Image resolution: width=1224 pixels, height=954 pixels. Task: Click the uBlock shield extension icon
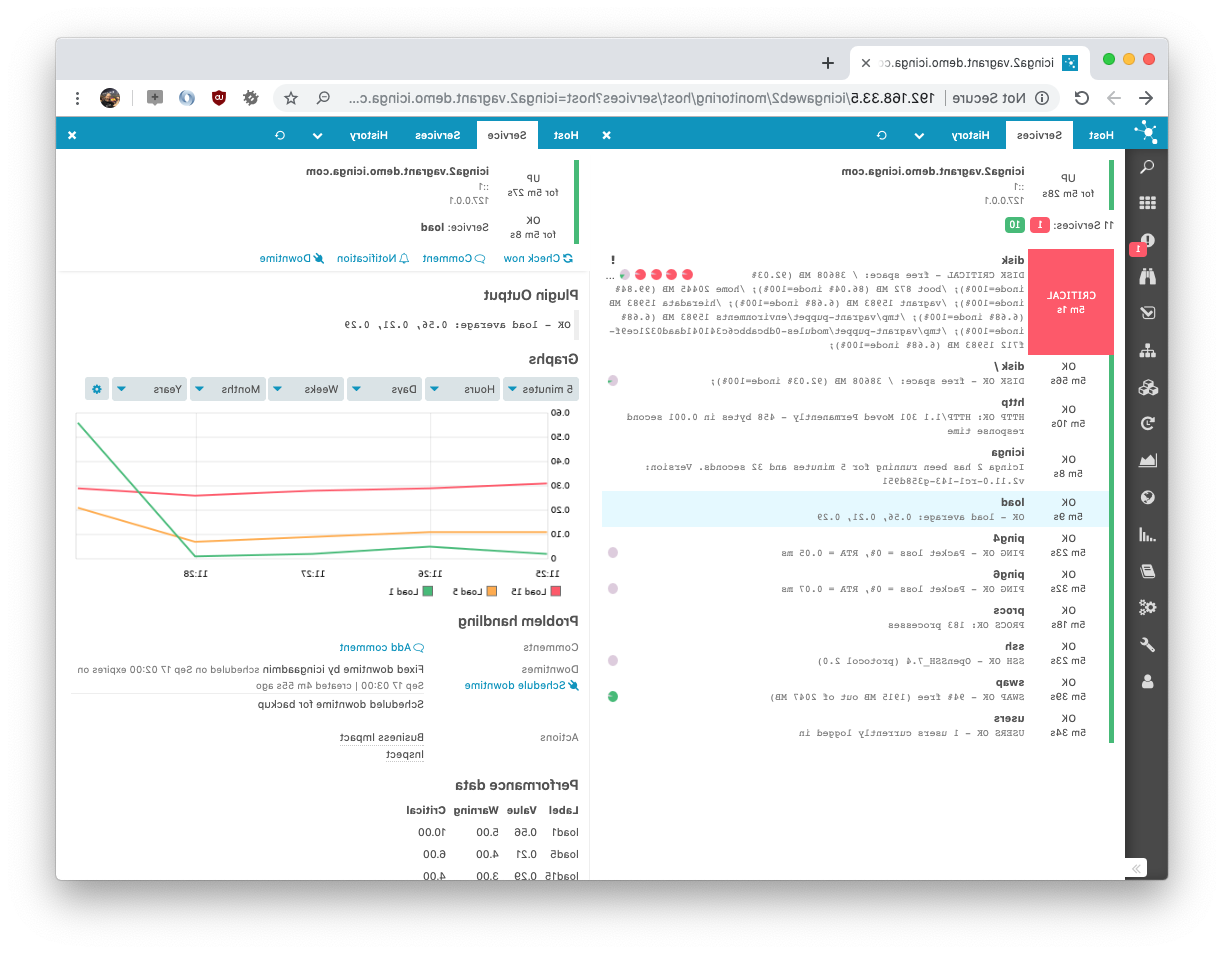pos(218,98)
